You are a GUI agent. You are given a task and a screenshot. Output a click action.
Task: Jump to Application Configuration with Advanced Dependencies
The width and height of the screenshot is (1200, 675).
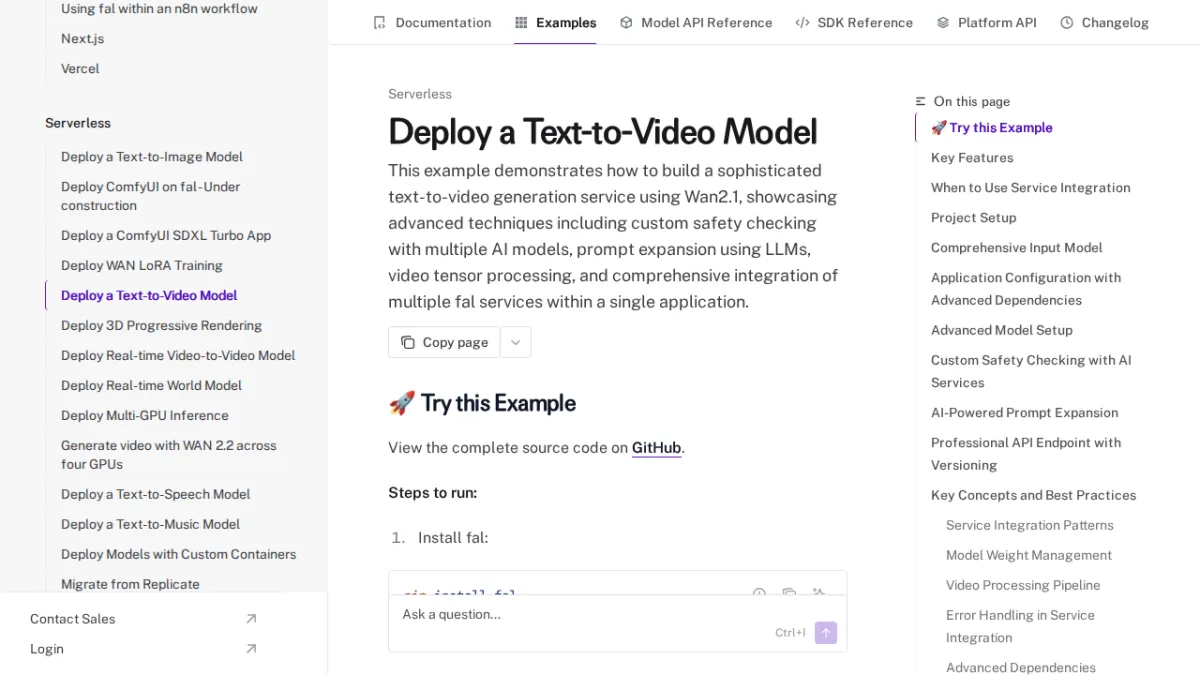click(1026, 289)
